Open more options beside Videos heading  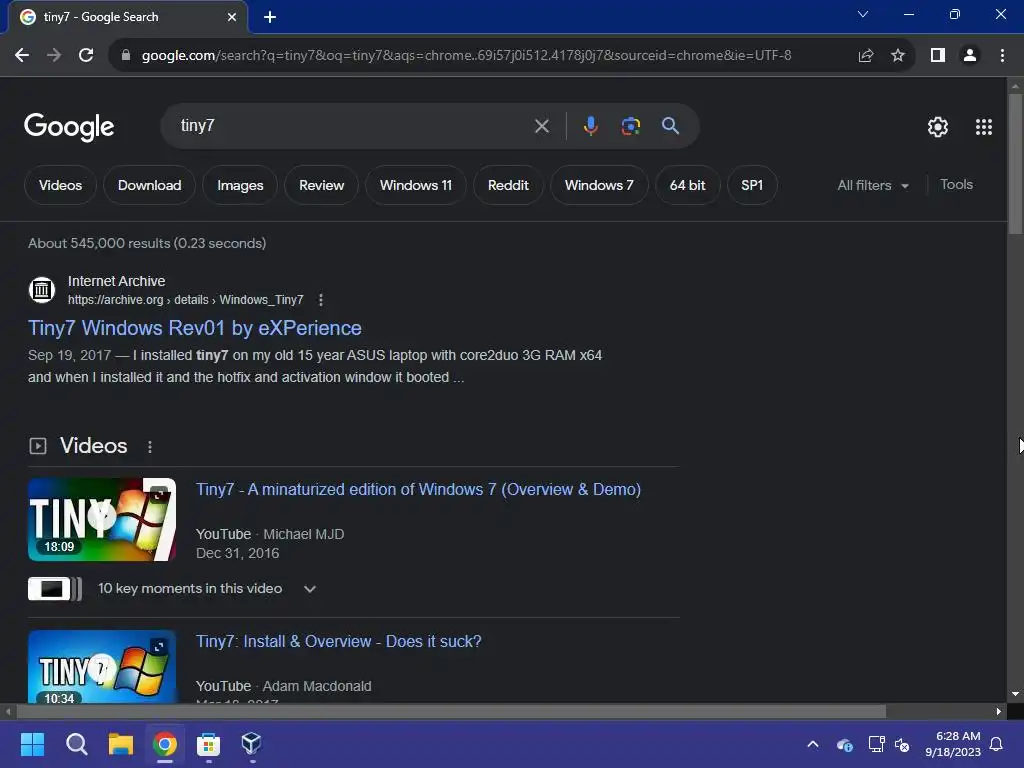pos(150,447)
